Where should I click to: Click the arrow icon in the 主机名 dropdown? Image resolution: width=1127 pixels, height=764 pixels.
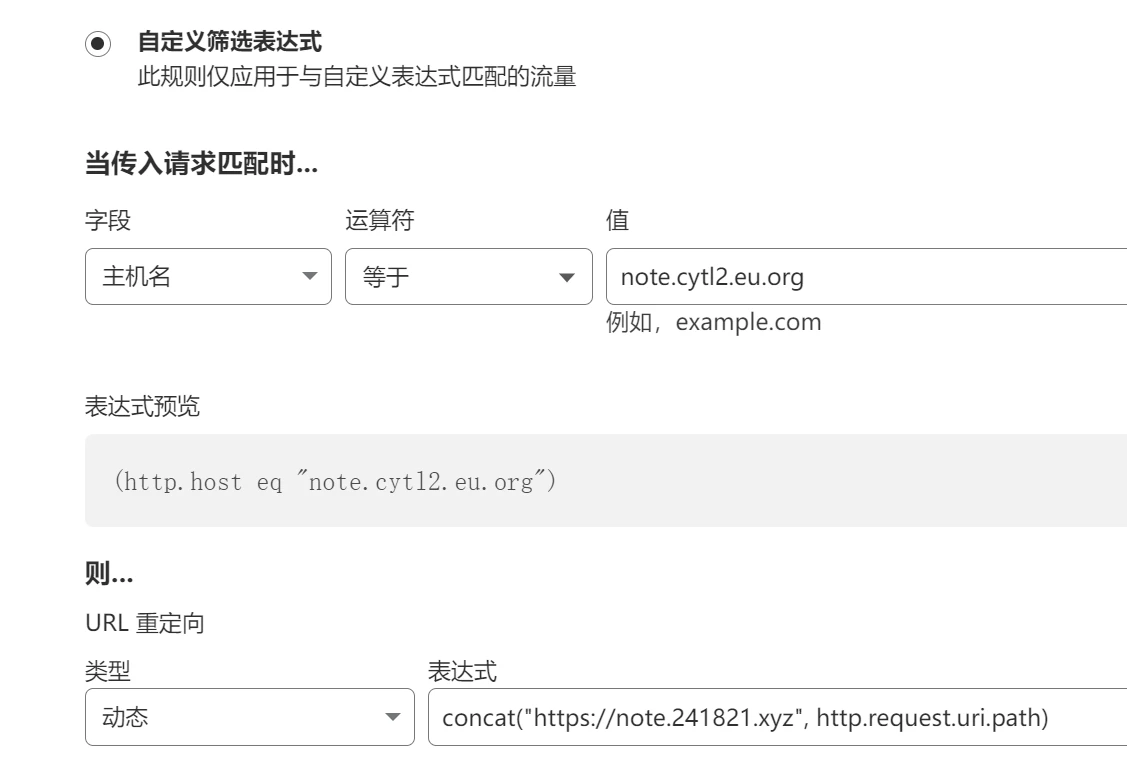[x=309, y=277]
